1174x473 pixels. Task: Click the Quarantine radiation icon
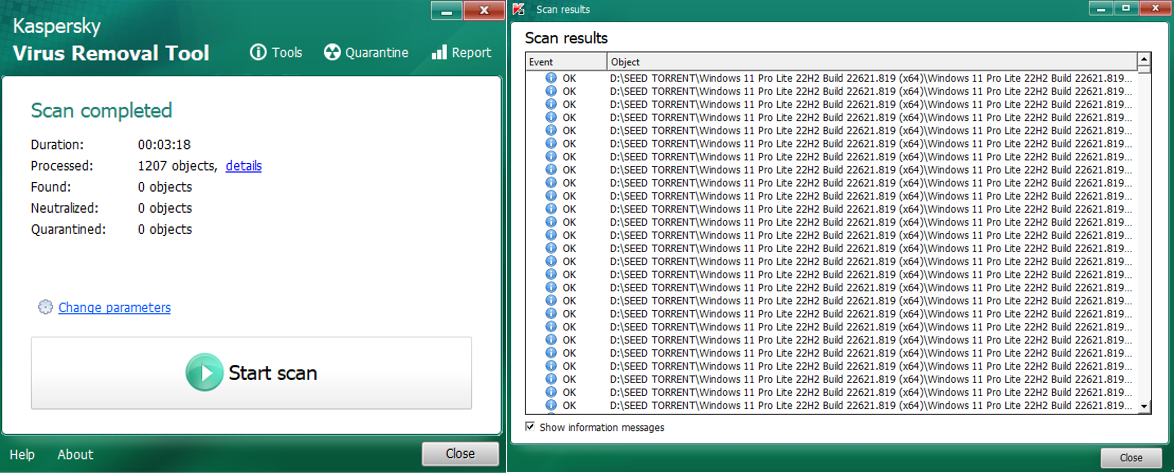[x=332, y=52]
